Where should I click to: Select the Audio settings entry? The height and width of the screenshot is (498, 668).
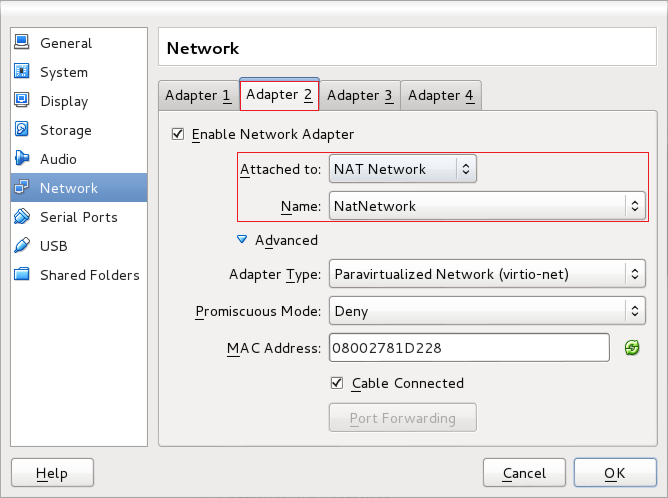pyautogui.click(x=79, y=158)
